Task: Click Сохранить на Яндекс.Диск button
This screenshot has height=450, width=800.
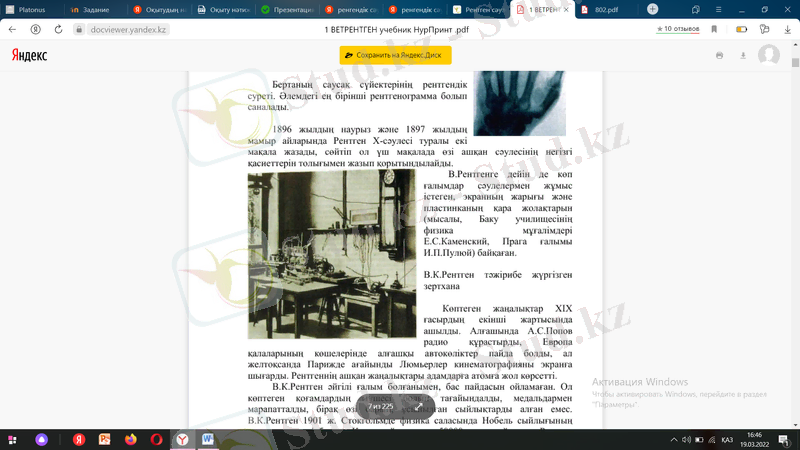Action: tap(395, 56)
